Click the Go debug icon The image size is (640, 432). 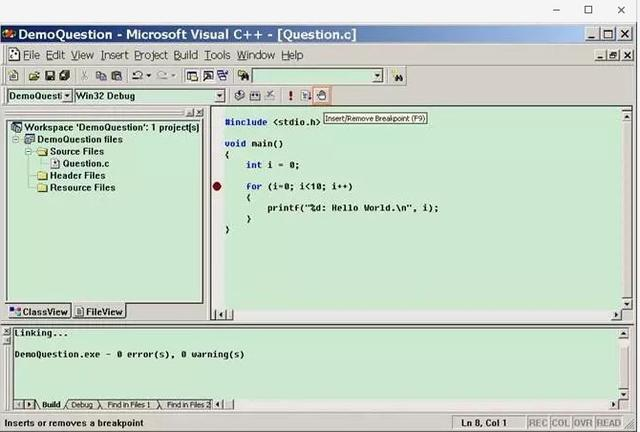(306, 96)
